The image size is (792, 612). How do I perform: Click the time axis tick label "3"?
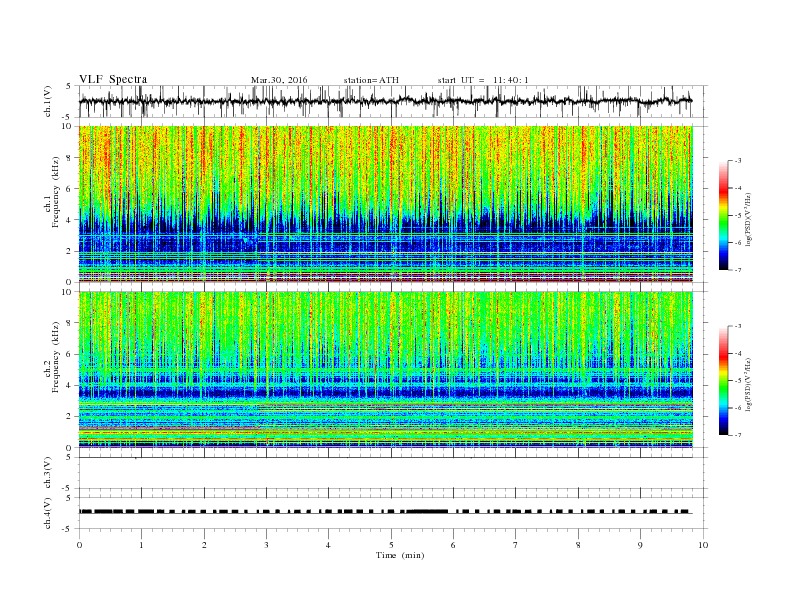click(x=266, y=545)
